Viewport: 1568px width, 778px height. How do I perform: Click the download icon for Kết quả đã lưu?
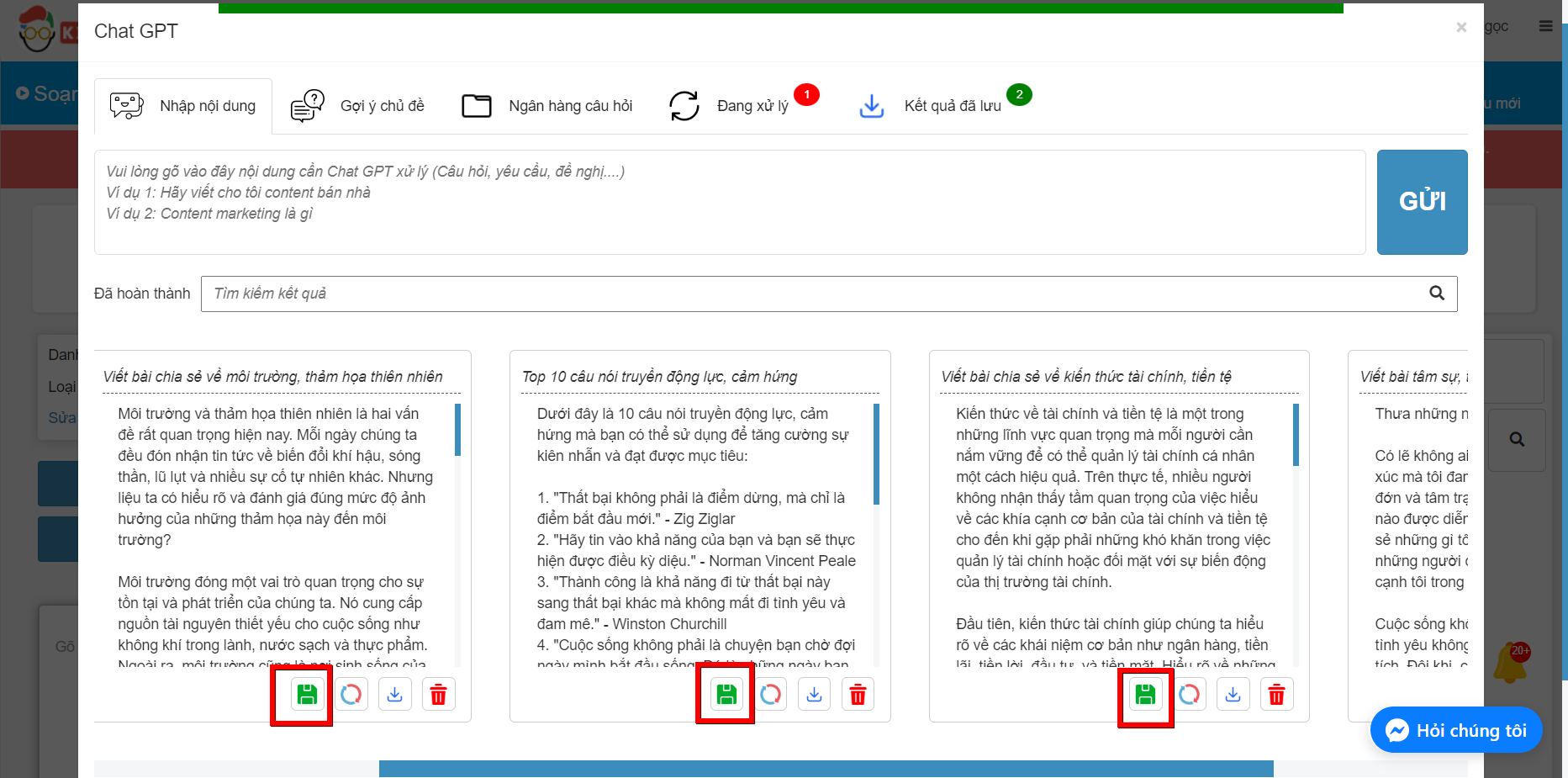(872, 106)
